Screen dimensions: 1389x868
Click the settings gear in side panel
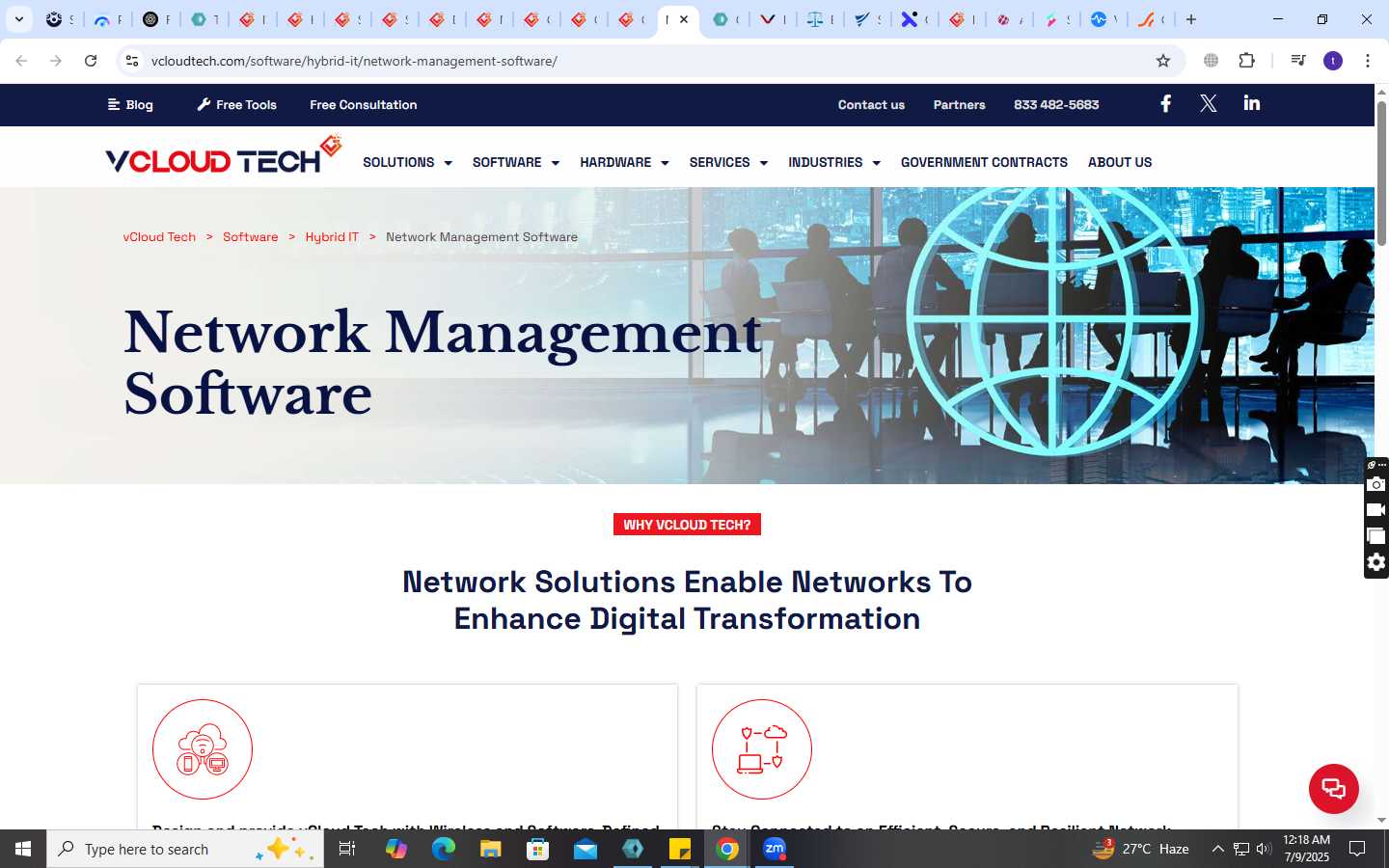(1376, 562)
